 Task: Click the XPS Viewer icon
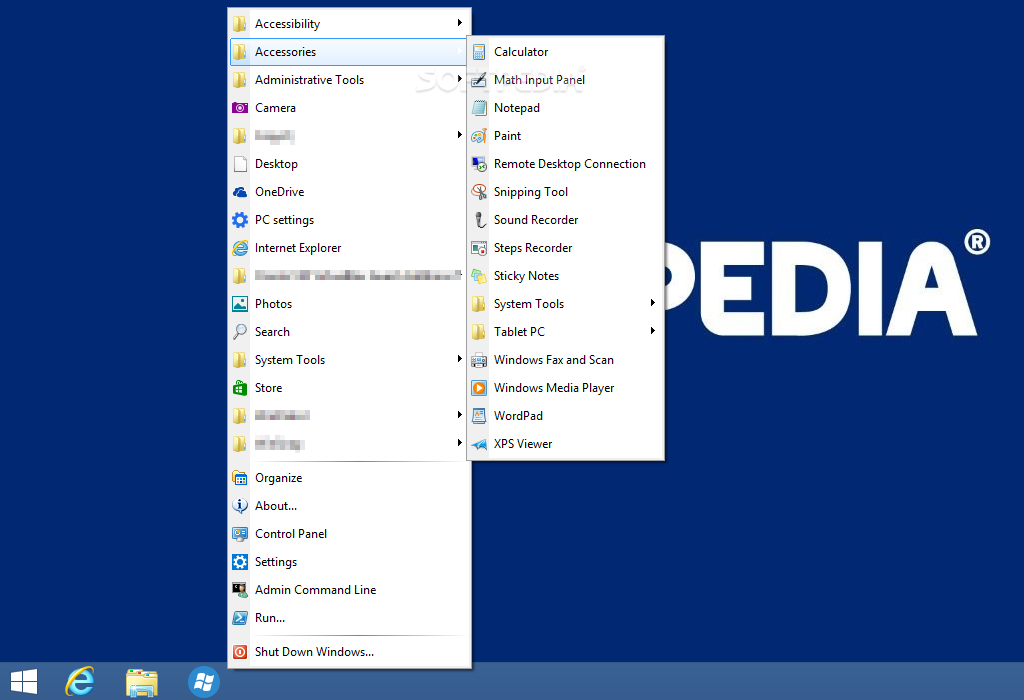click(x=479, y=444)
